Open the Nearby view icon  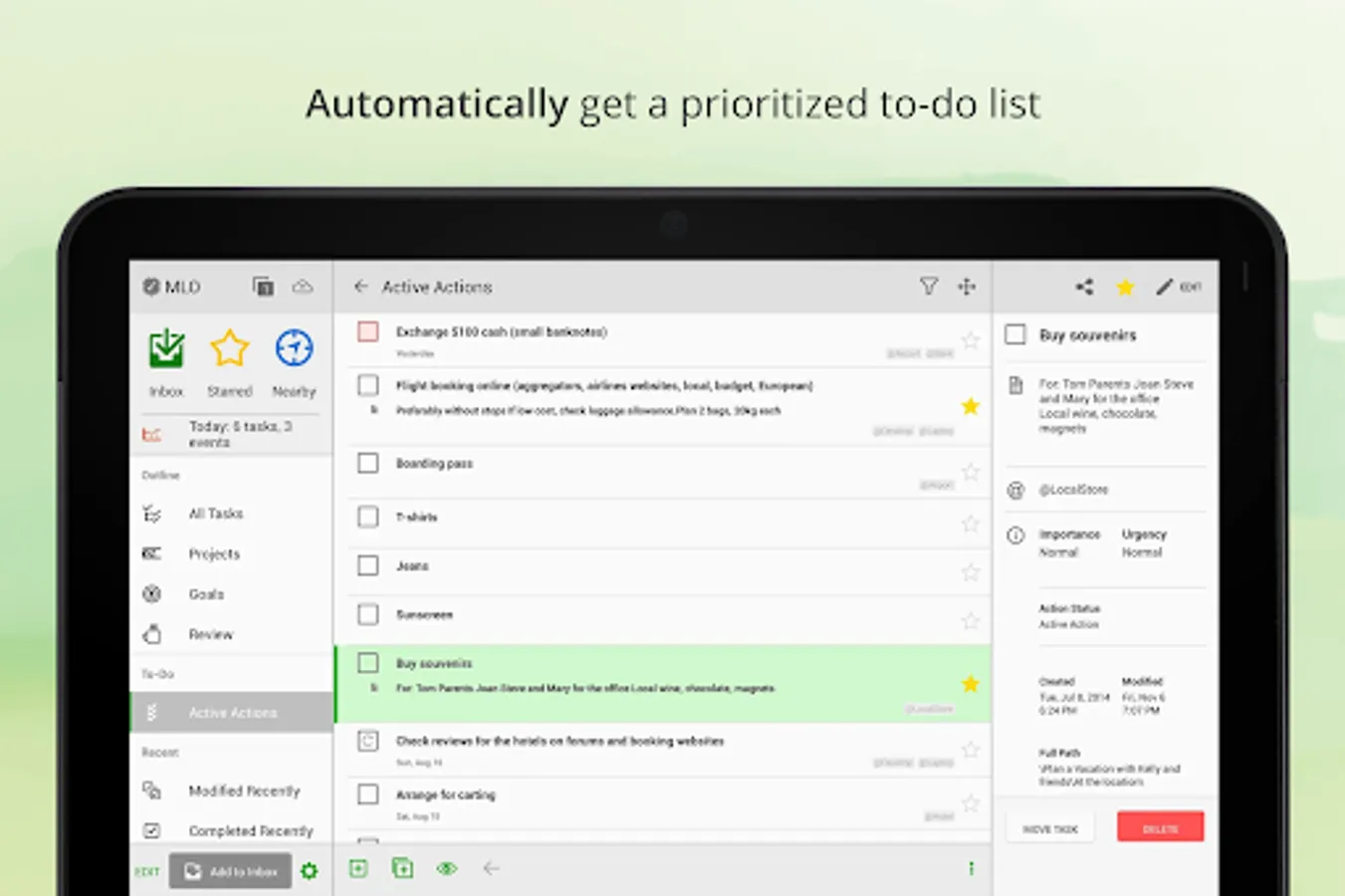[294, 348]
